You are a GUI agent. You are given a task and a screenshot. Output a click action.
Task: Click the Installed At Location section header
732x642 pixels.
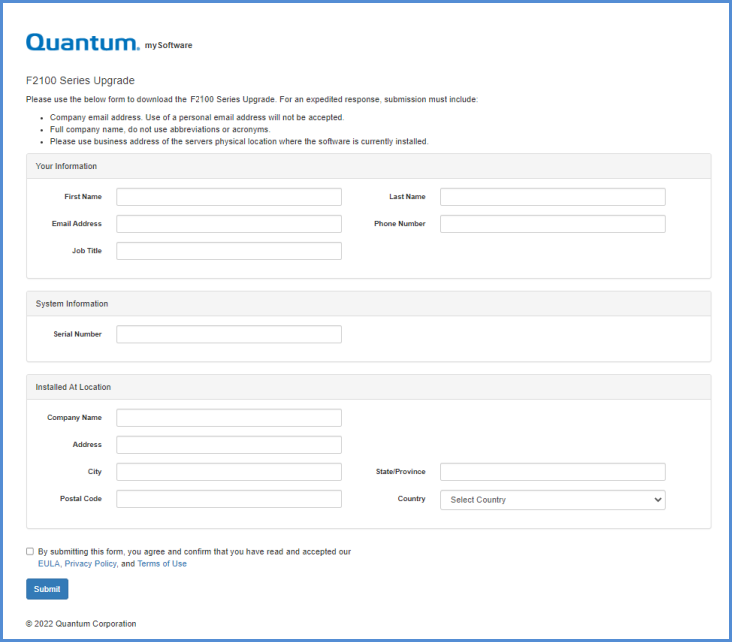pos(73,387)
